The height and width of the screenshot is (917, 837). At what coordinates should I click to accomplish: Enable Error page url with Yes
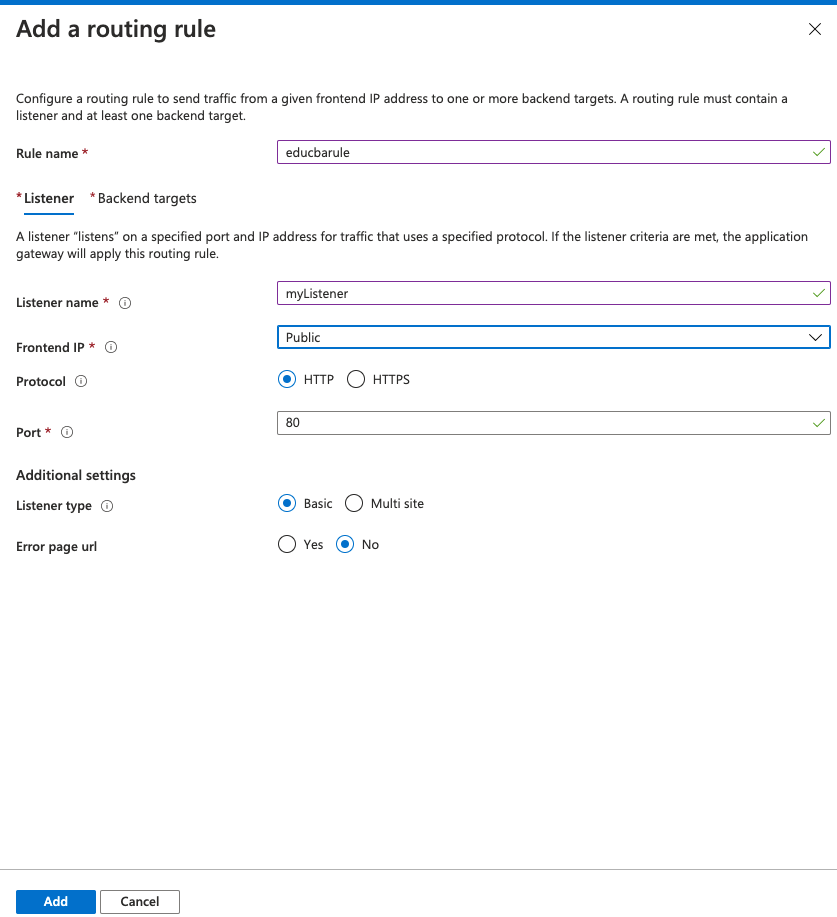(287, 545)
